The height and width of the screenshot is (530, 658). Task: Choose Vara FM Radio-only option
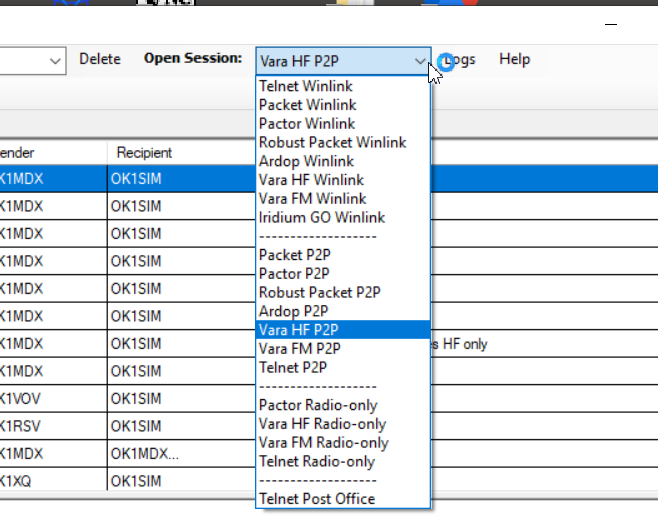tap(343, 443)
